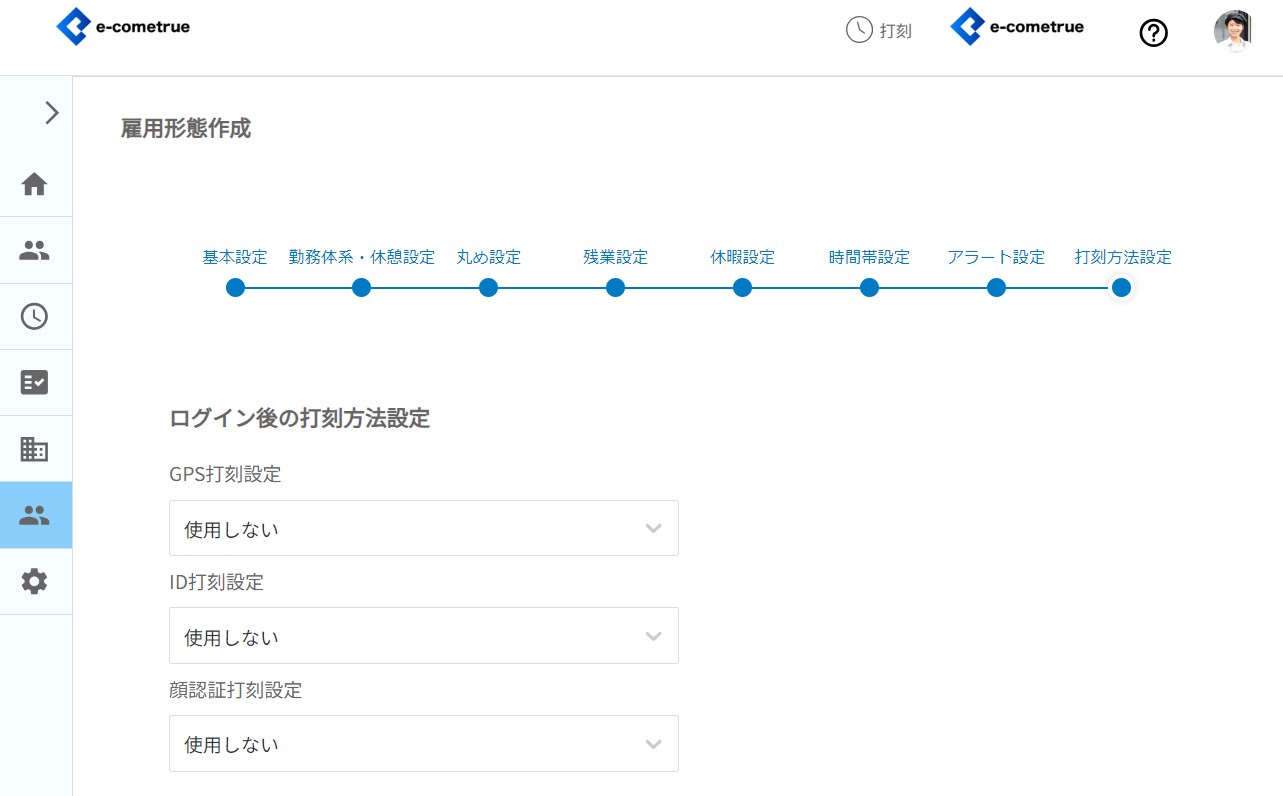Open the Home icon in the sidebar
The width and height of the screenshot is (1283, 796).
pyautogui.click(x=35, y=184)
